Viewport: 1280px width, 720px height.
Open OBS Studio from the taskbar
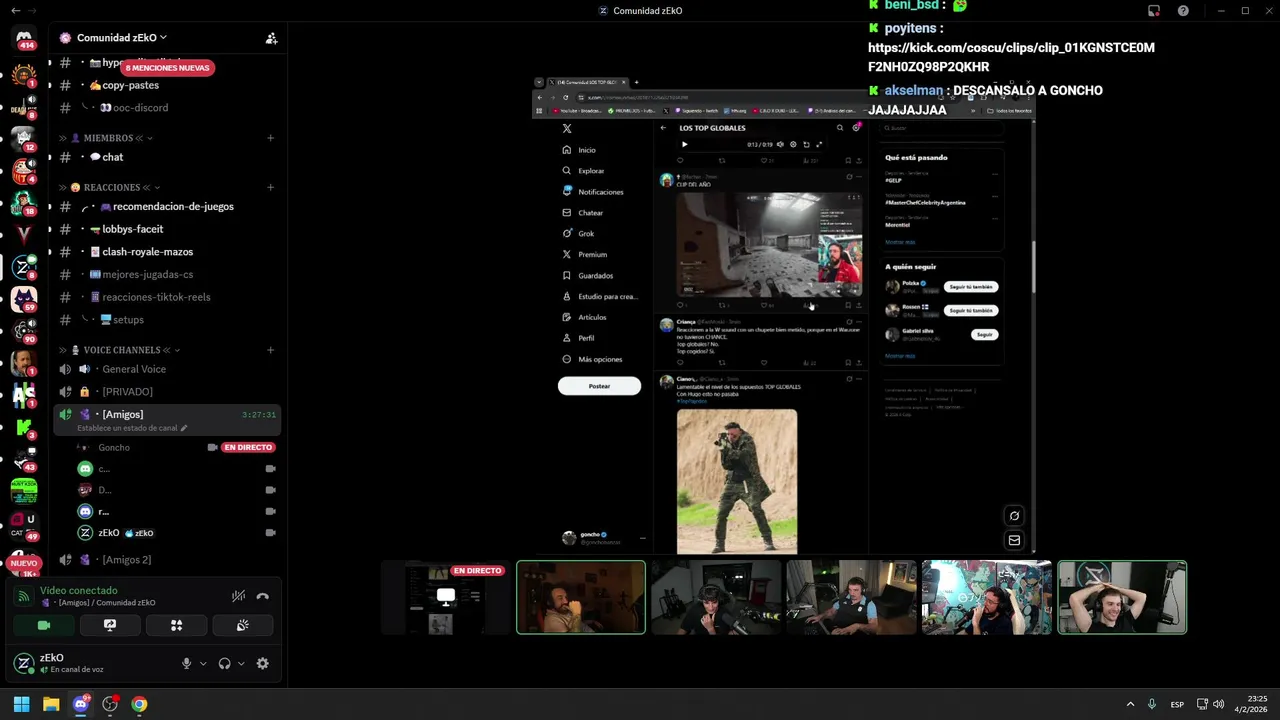(110, 704)
